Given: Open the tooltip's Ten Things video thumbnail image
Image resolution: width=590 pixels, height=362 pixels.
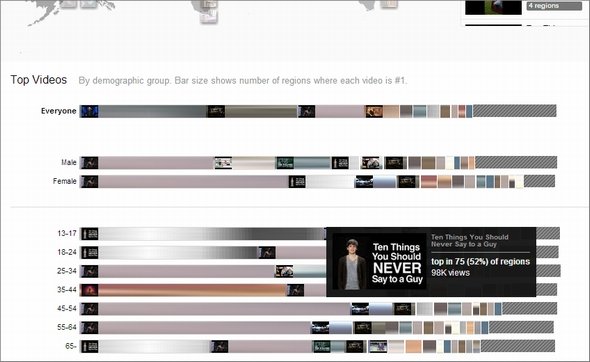Looking at the screenshot, I should point(380,262).
